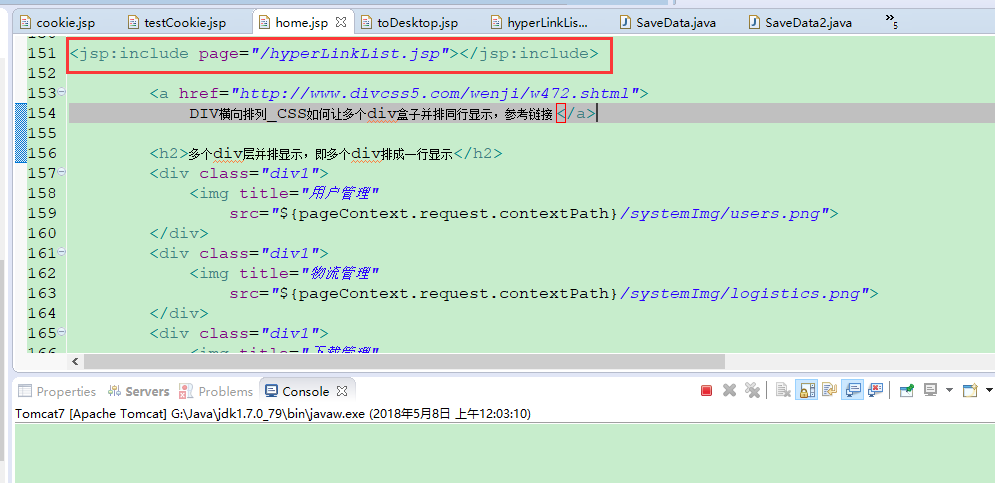
Task: Click the closing </div> on line 164
Action: coord(179,313)
